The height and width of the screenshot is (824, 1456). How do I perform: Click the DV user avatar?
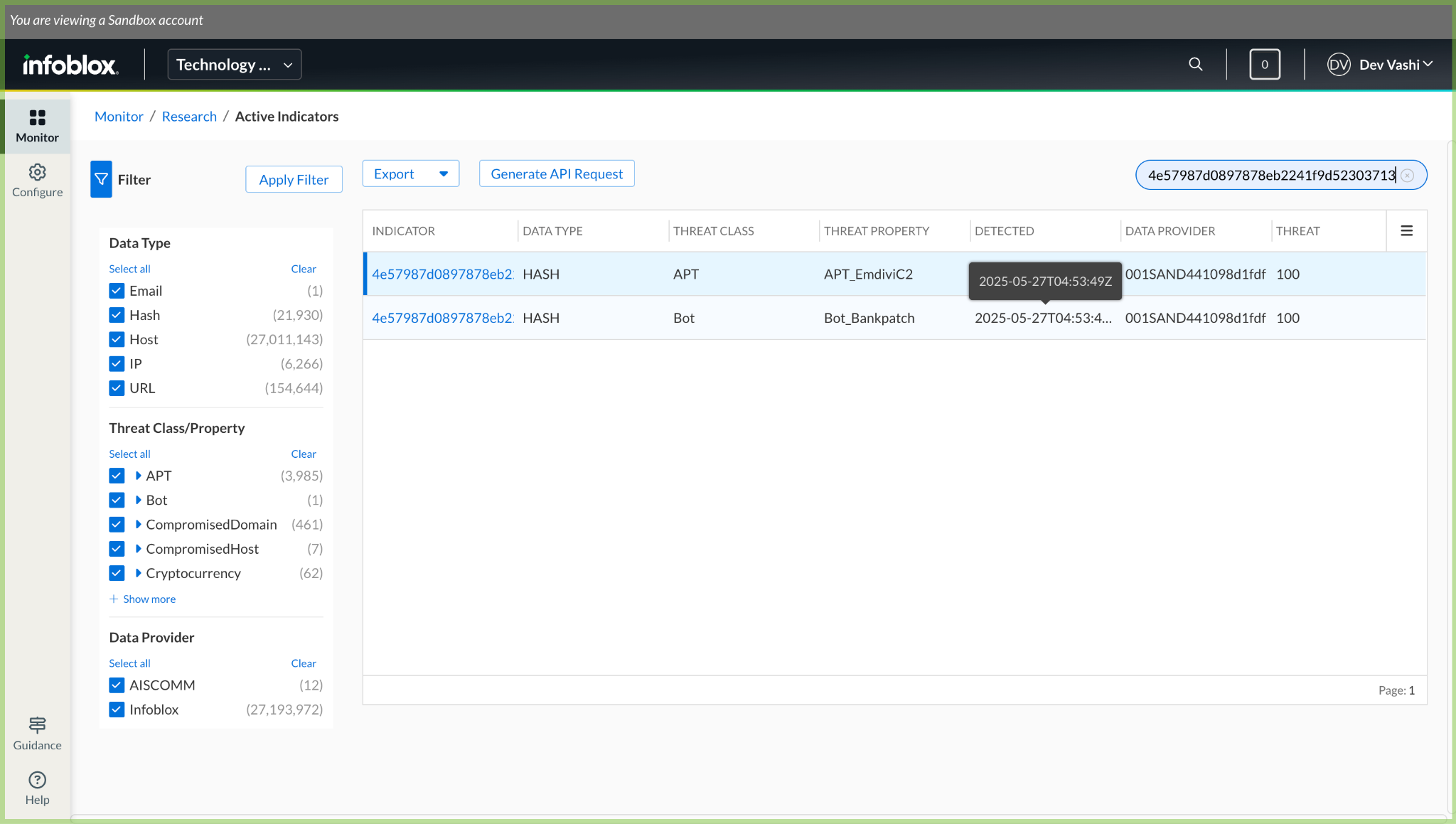(1339, 65)
